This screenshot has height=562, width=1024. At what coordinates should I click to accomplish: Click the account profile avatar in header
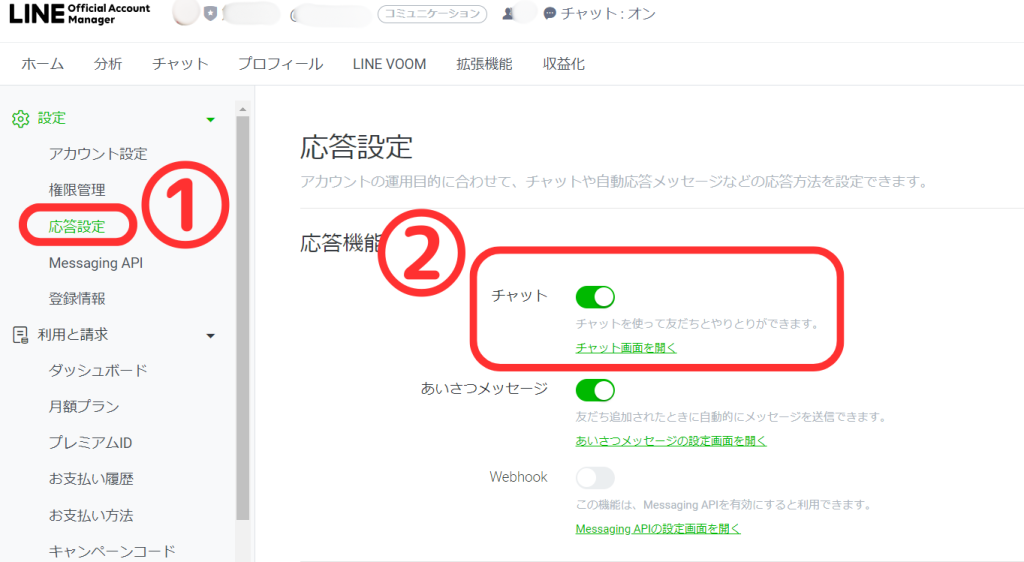point(185,13)
